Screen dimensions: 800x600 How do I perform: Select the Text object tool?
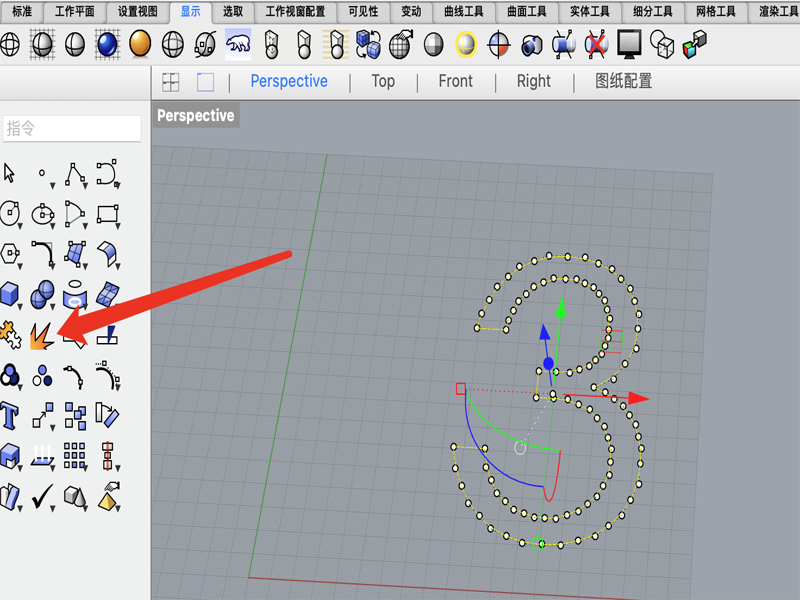pyautogui.click(x=10, y=415)
